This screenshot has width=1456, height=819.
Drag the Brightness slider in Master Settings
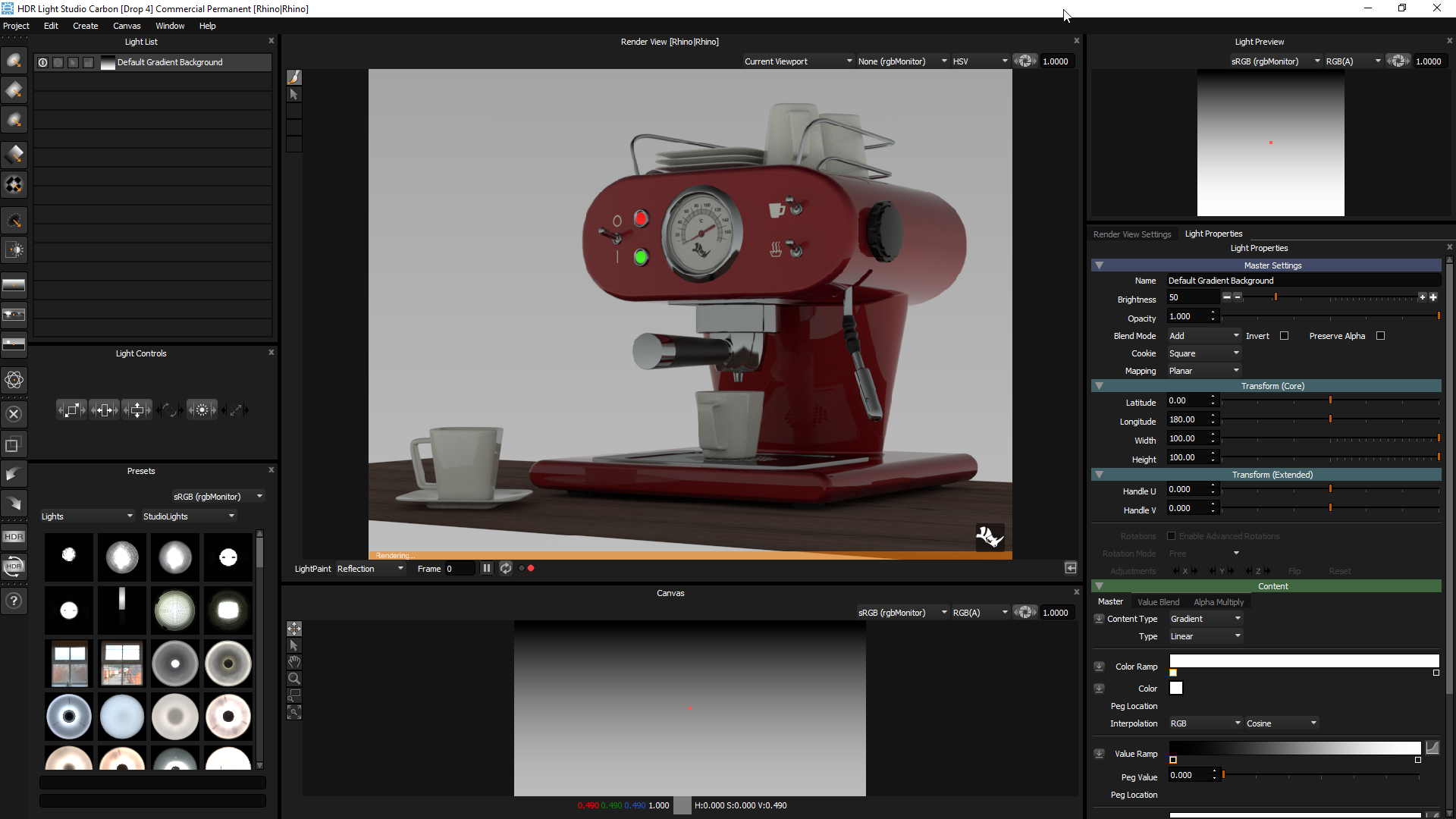point(1277,297)
